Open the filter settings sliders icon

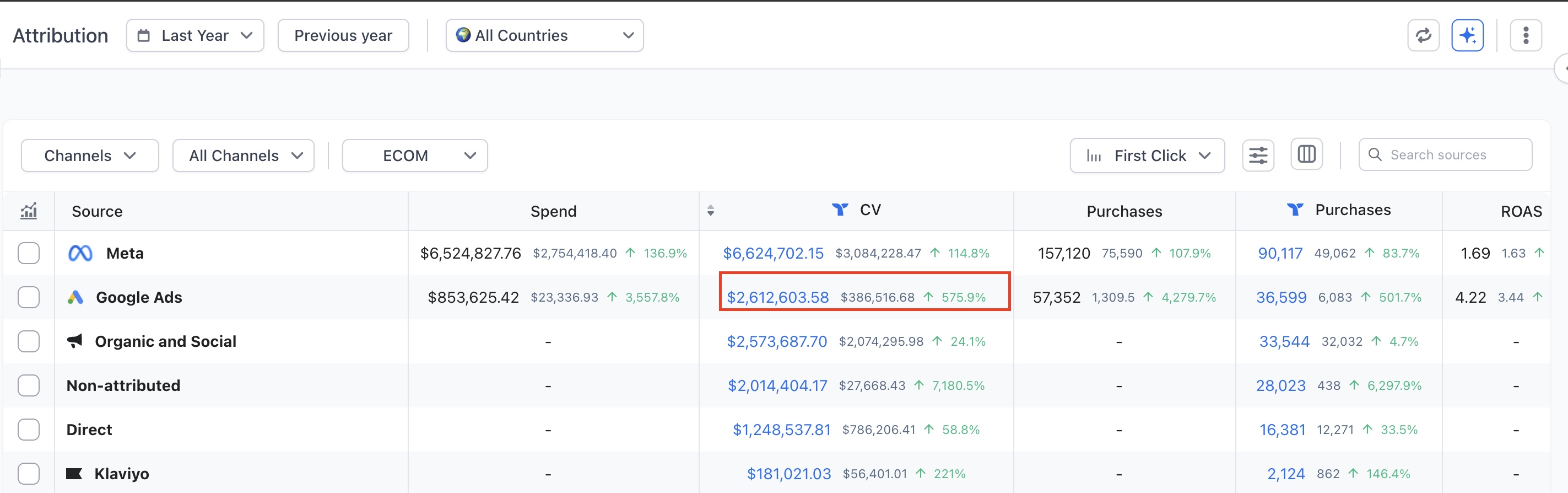click(x=1258, y=156)
